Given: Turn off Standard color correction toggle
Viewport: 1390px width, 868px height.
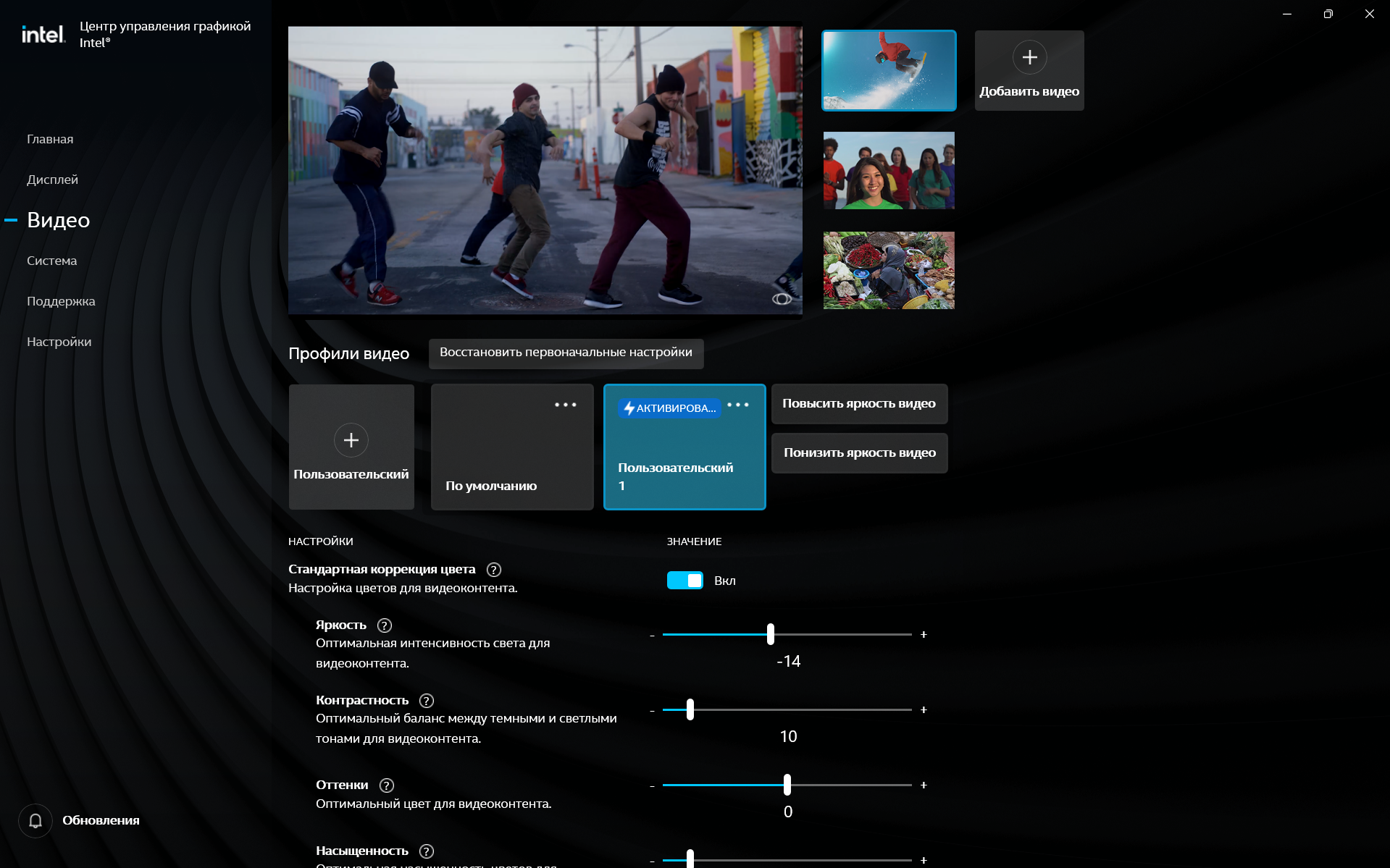Looking at the screenshot, I should 684,581.
